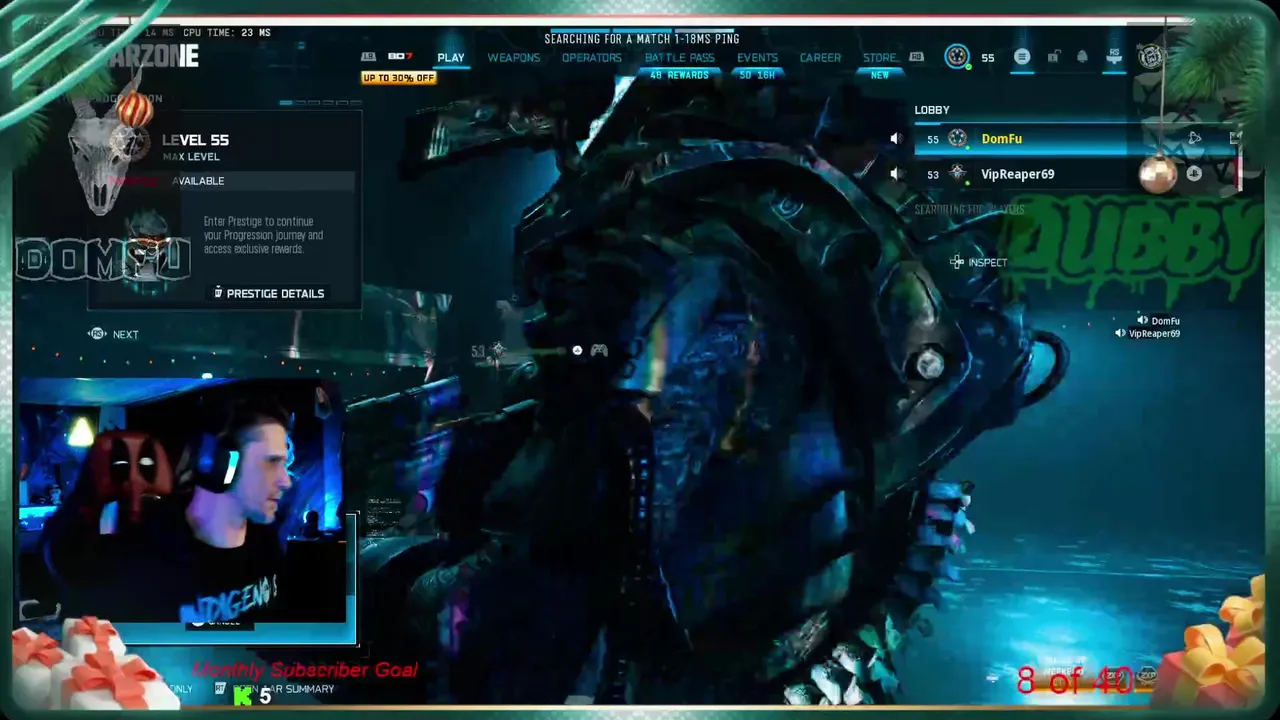This screenshot has width=1280, height=720.
Task: Click the LOBBY heading
Action: pyautogui.click(x=932, y=110)
